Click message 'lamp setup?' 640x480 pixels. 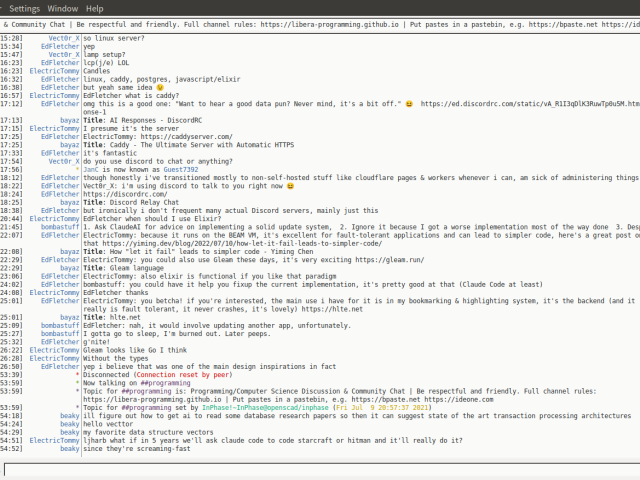104,55
